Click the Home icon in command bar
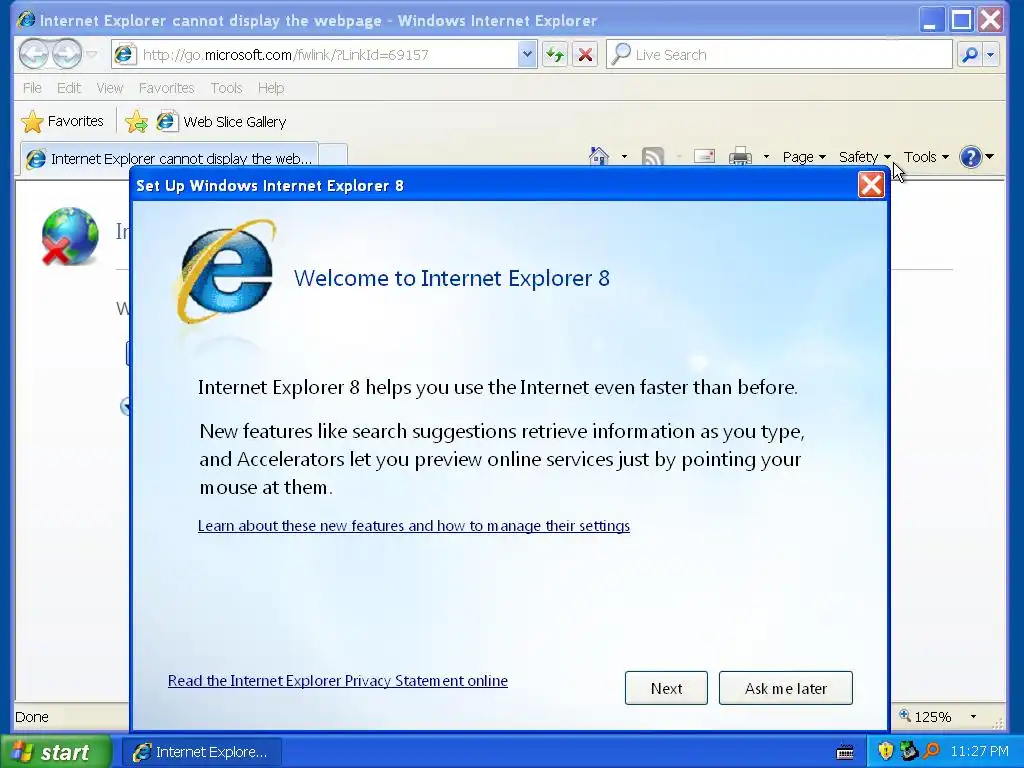This screenshot has width=1024, height=768. 599,157
